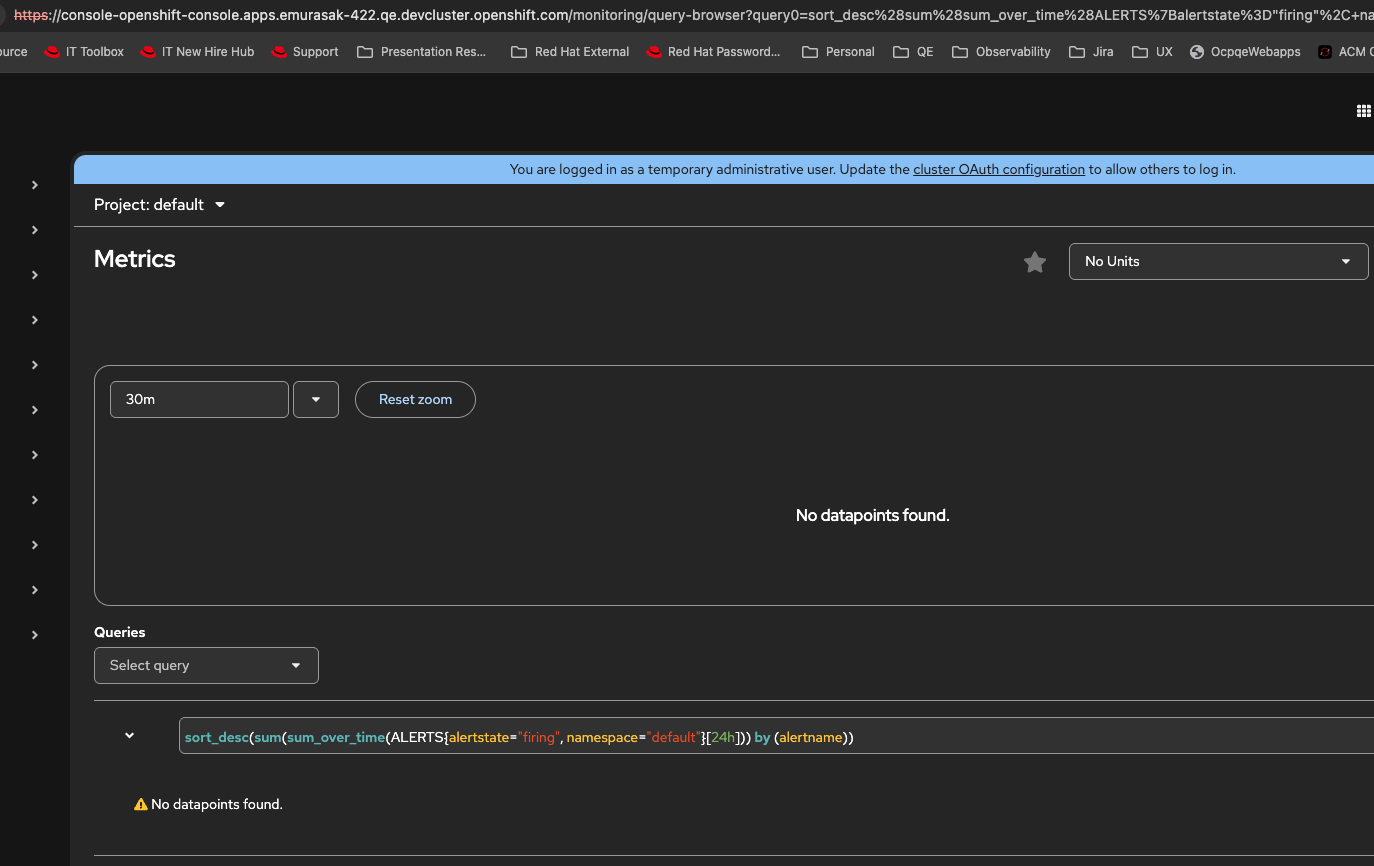Open the UX bookmark folder
This screenshot has height=866, width=1374.
1152,52
